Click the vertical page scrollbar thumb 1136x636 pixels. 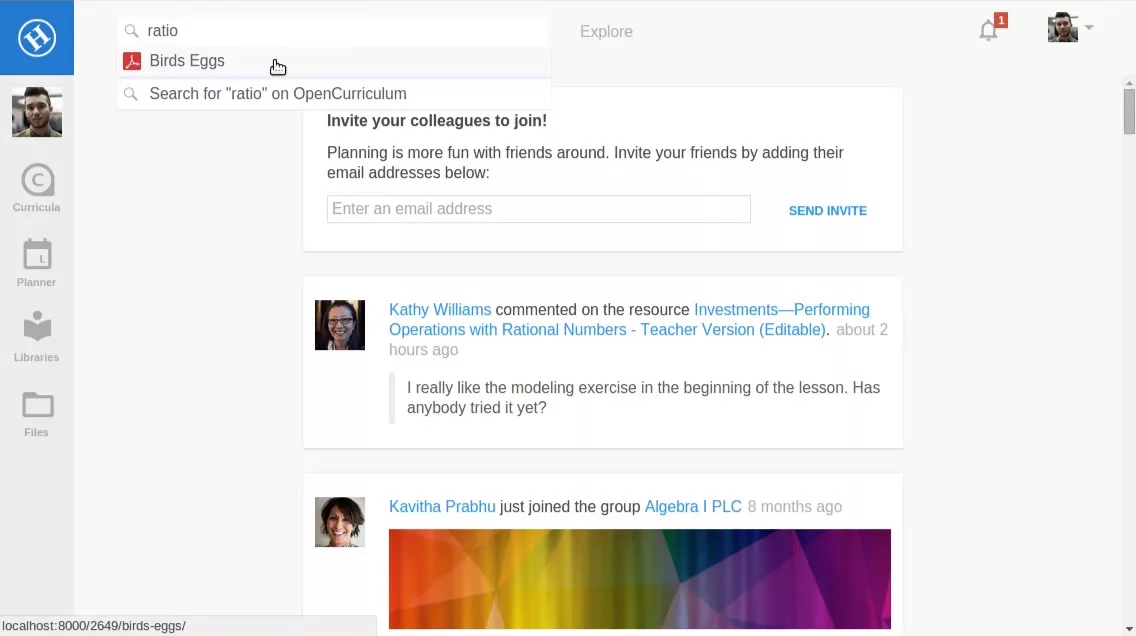(1129, 111)
